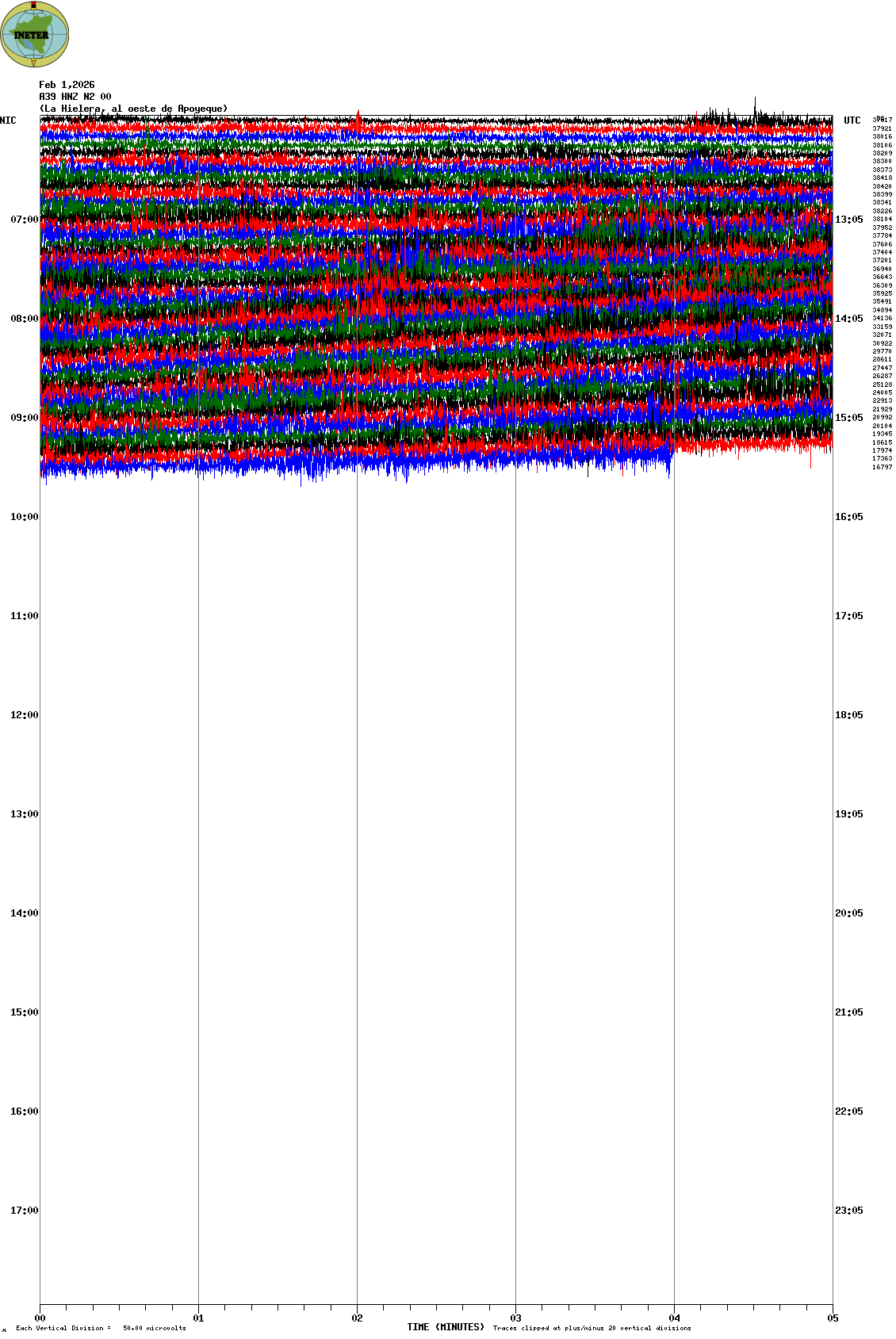Click the A39 HNZ N2 00 station label
The image size is (896, 1339).
point(75,97)
